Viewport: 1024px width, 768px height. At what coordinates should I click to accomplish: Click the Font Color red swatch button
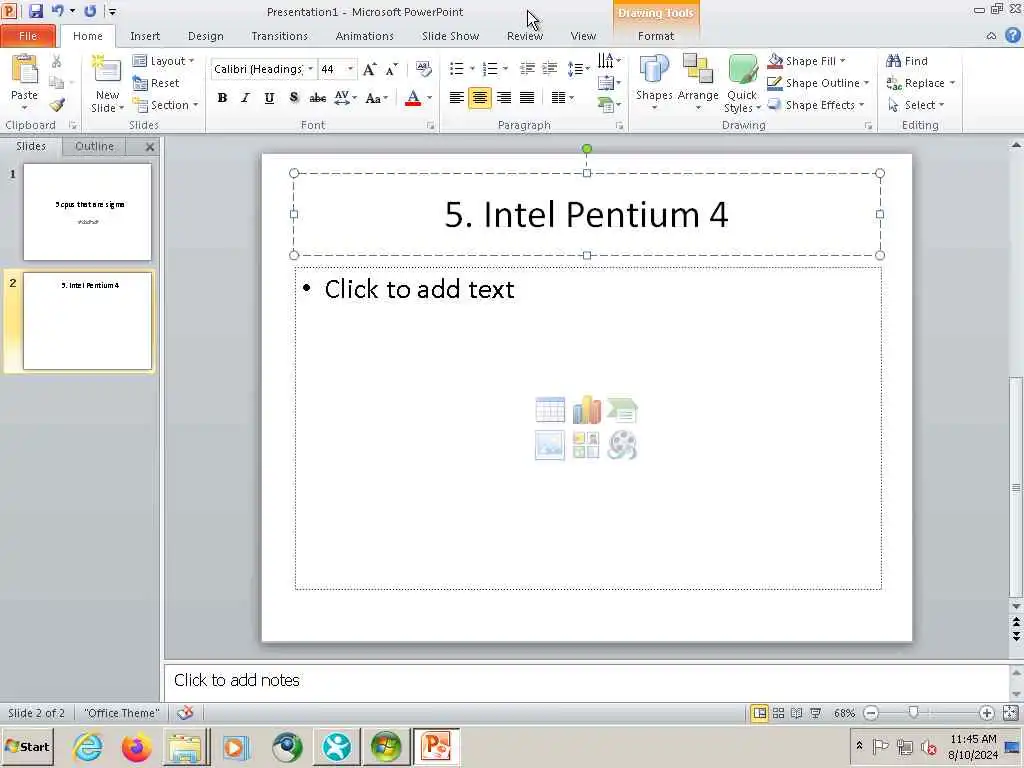pos(413,98)
